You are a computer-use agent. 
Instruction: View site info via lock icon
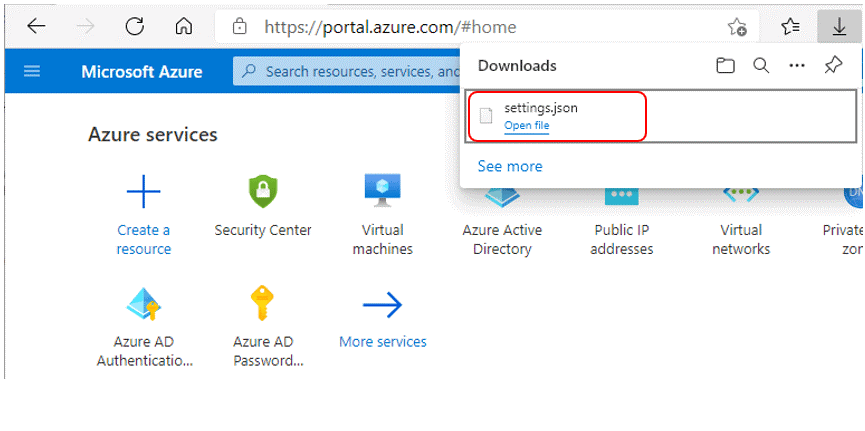click(x=239, y=26)
